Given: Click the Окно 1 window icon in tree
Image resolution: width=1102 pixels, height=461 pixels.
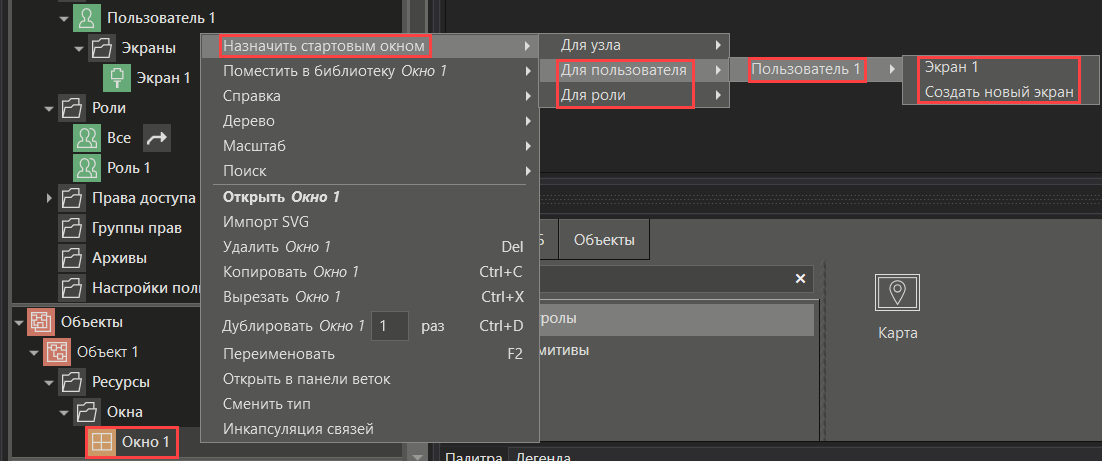Looking at the screenshot, I should [100, 441].
